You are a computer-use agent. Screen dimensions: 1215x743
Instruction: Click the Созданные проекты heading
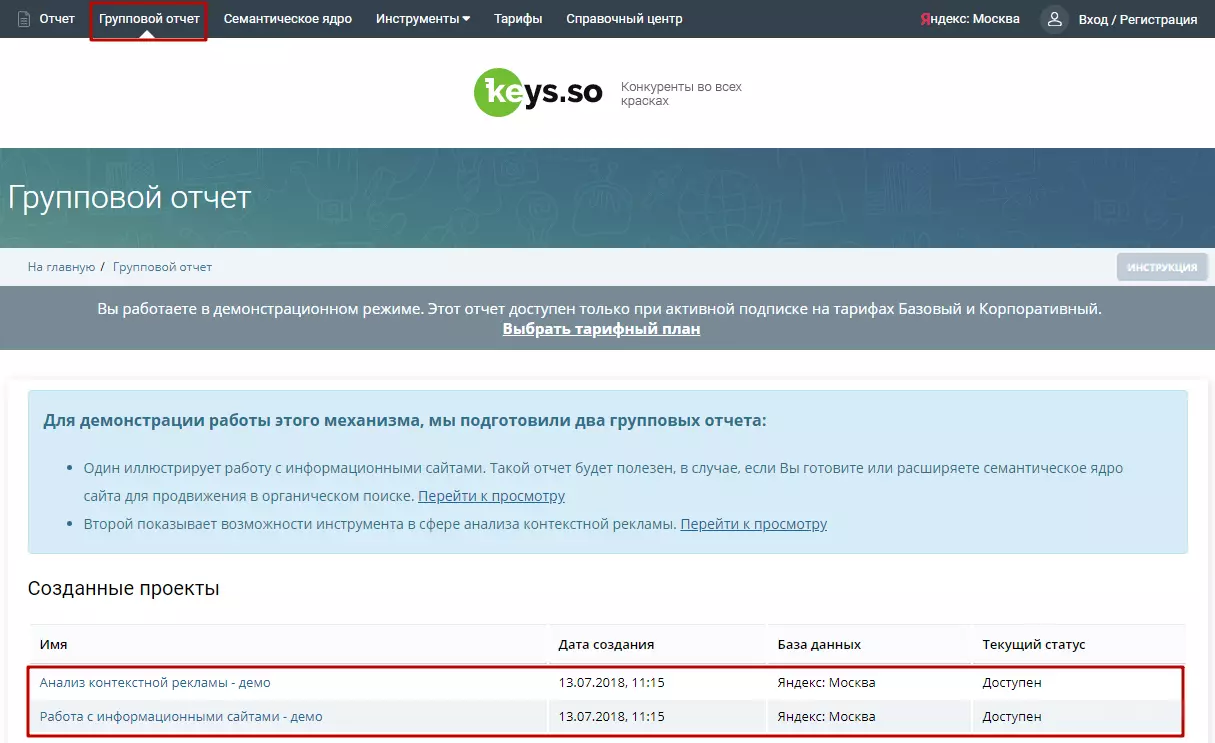click(124, 589)
